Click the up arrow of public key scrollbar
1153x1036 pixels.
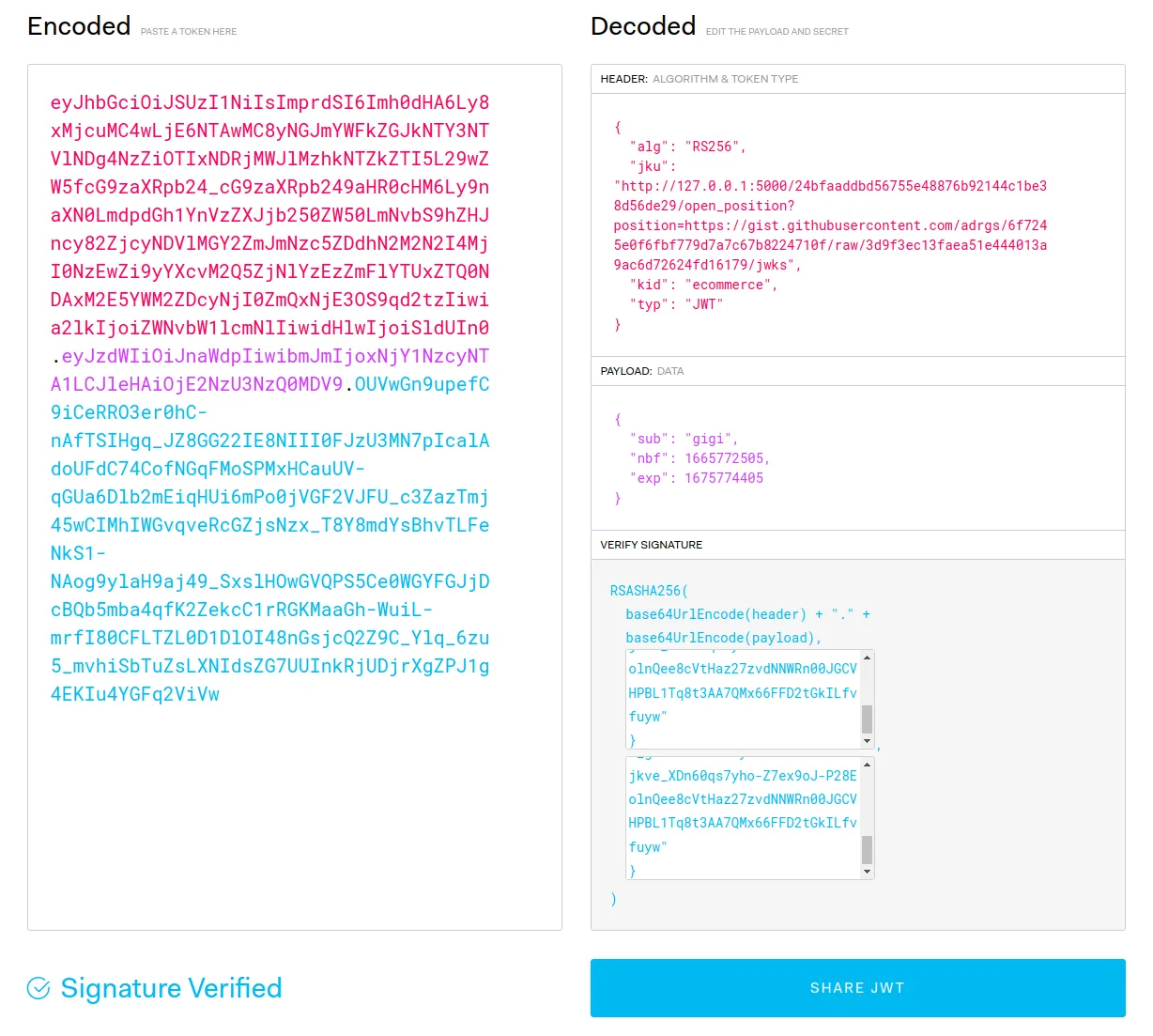click(867, 657)
